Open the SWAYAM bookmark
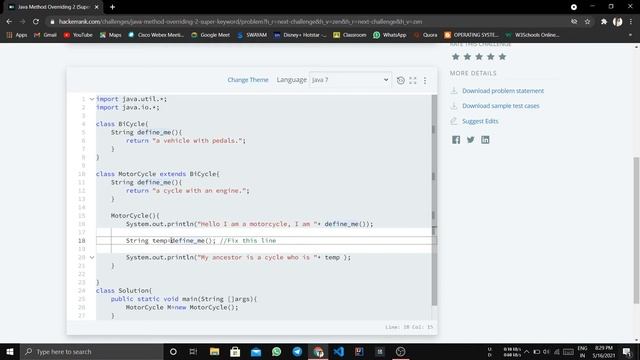The height and width of the screenshot is (360, 640). click(252, 35)
